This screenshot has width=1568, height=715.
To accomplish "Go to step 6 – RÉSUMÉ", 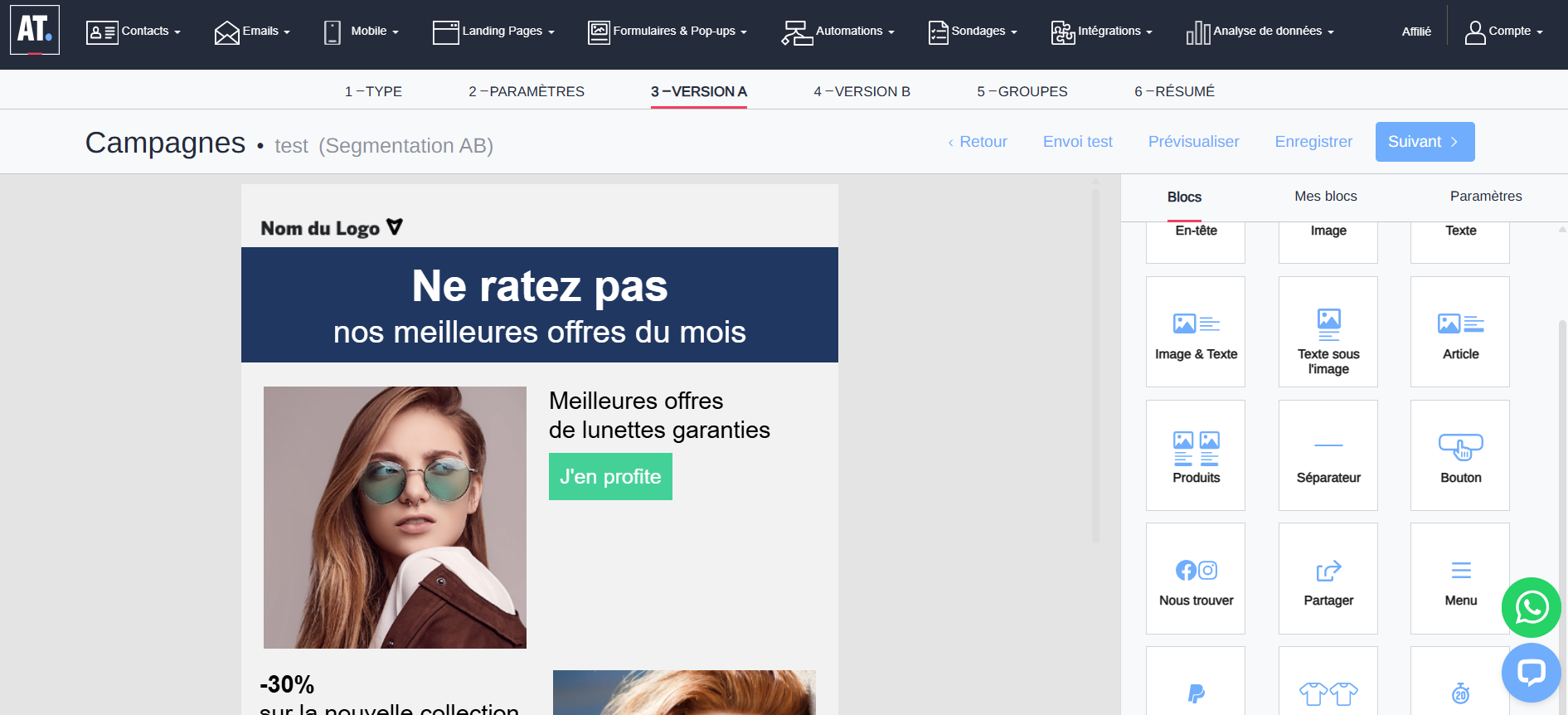I will coord(1174,91).
